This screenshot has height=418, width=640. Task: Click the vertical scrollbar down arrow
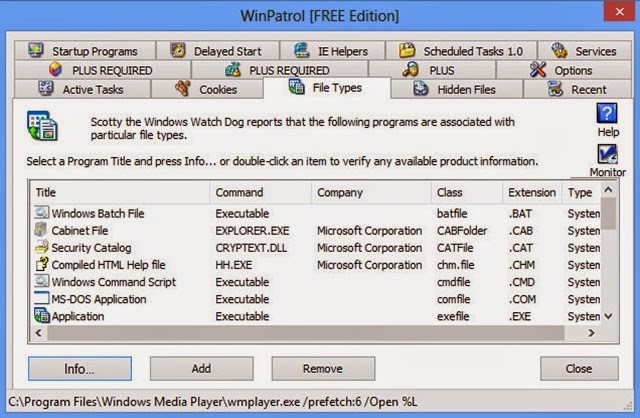(x=608, y=316)
